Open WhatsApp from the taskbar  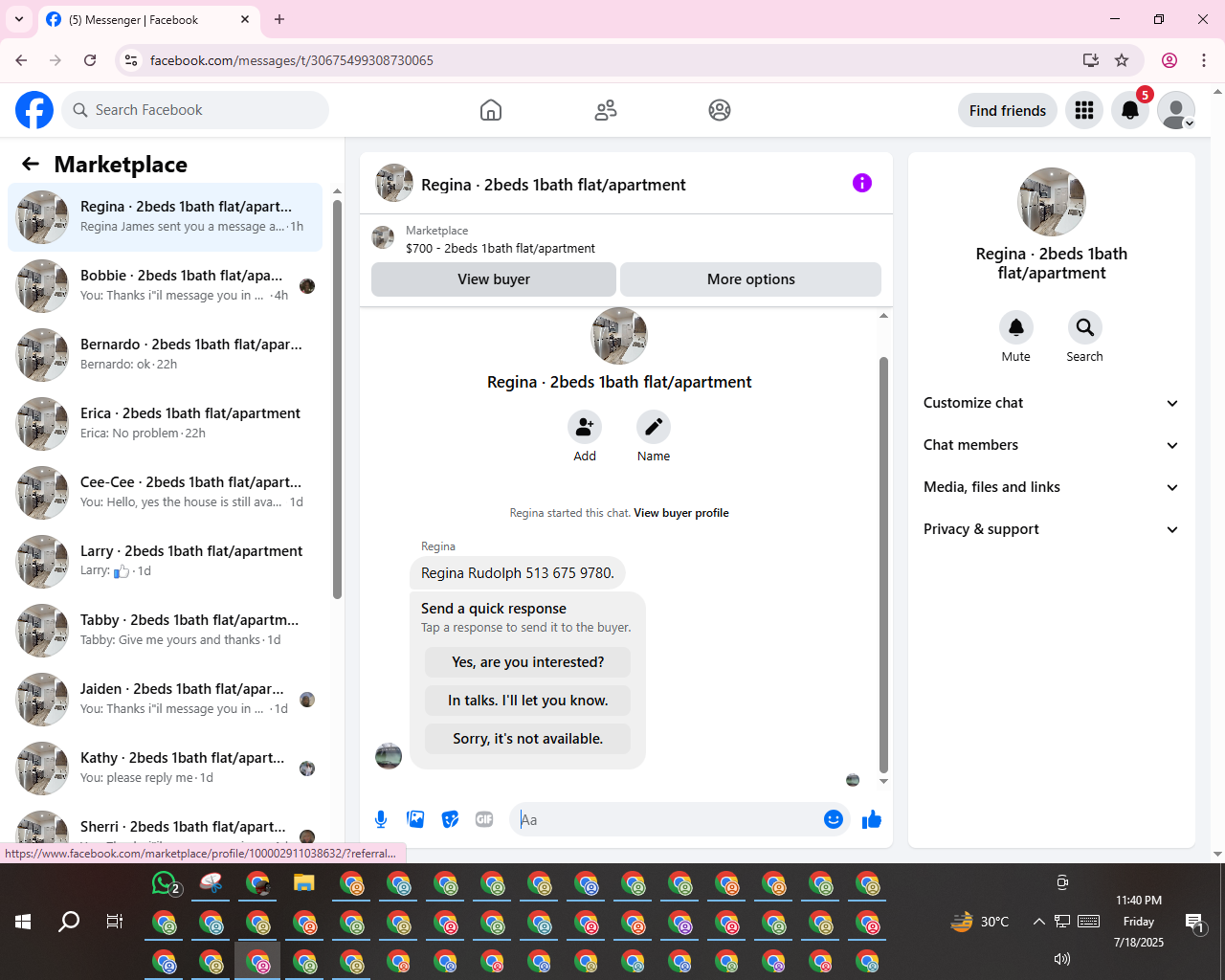tap(166, 883)
